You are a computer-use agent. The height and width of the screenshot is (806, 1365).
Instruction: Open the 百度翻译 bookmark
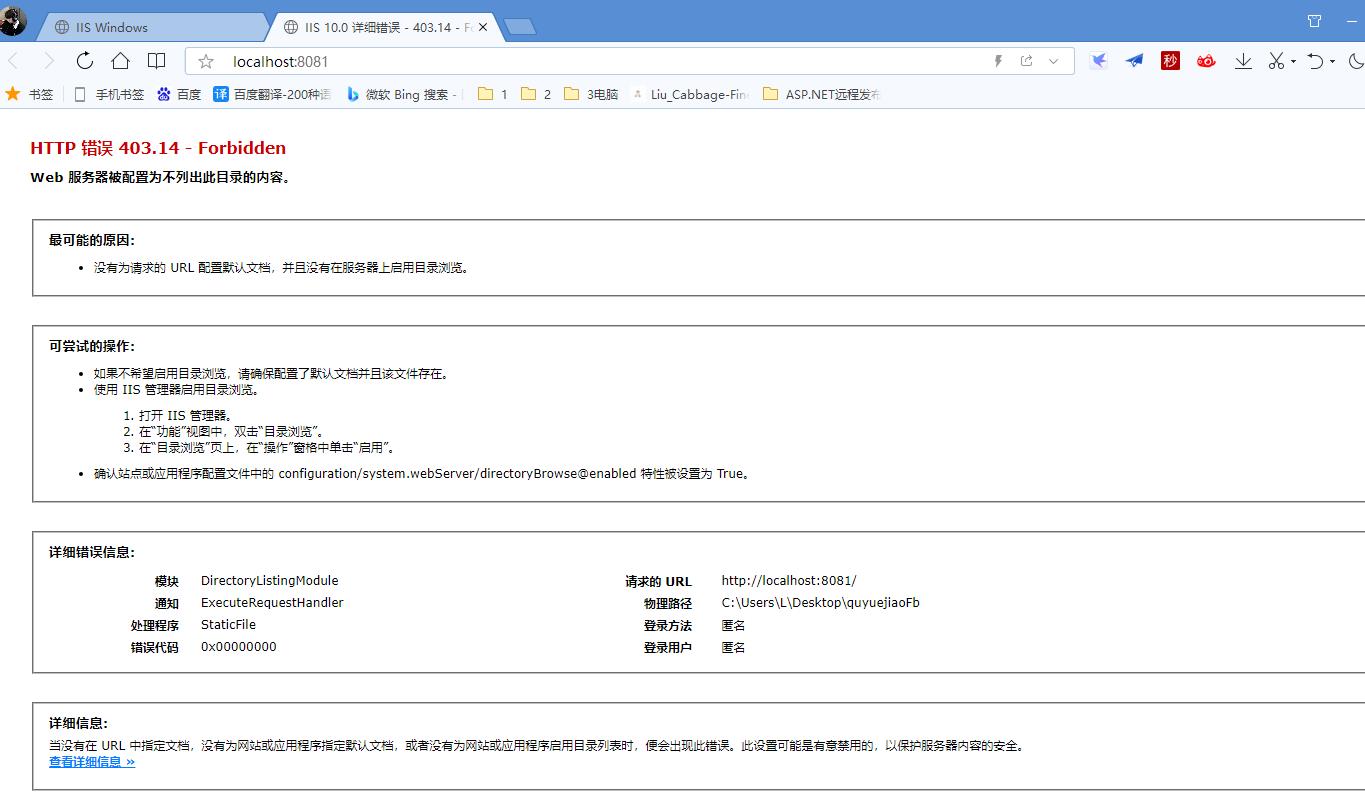(272, 94)
